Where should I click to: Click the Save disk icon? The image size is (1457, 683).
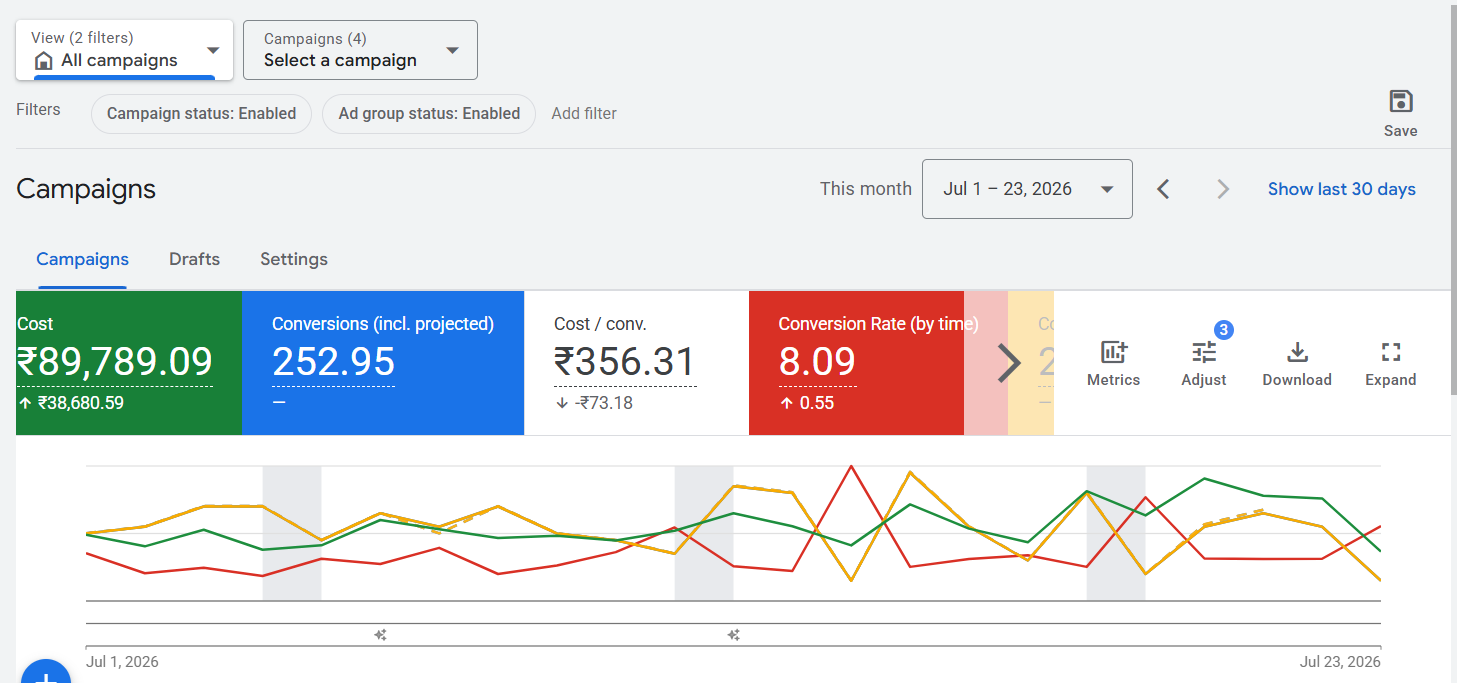tap(1401, 101)
